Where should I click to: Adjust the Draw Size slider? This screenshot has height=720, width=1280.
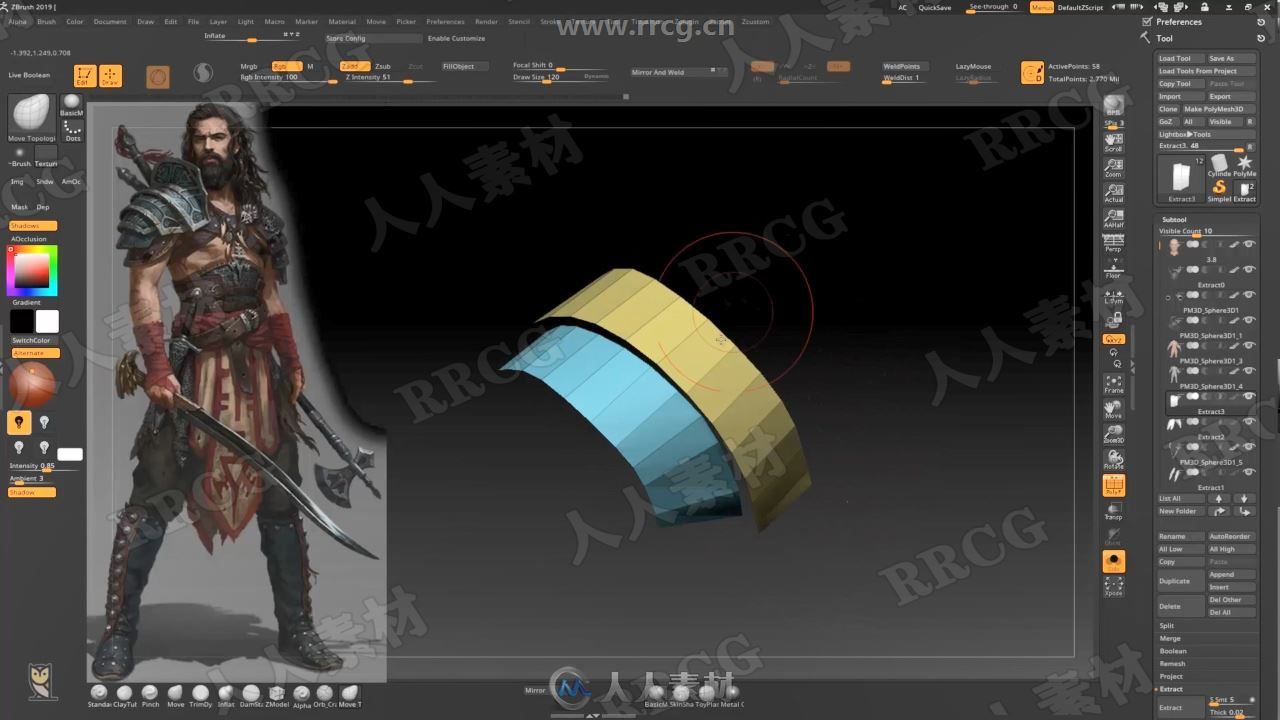click(560, 78)
